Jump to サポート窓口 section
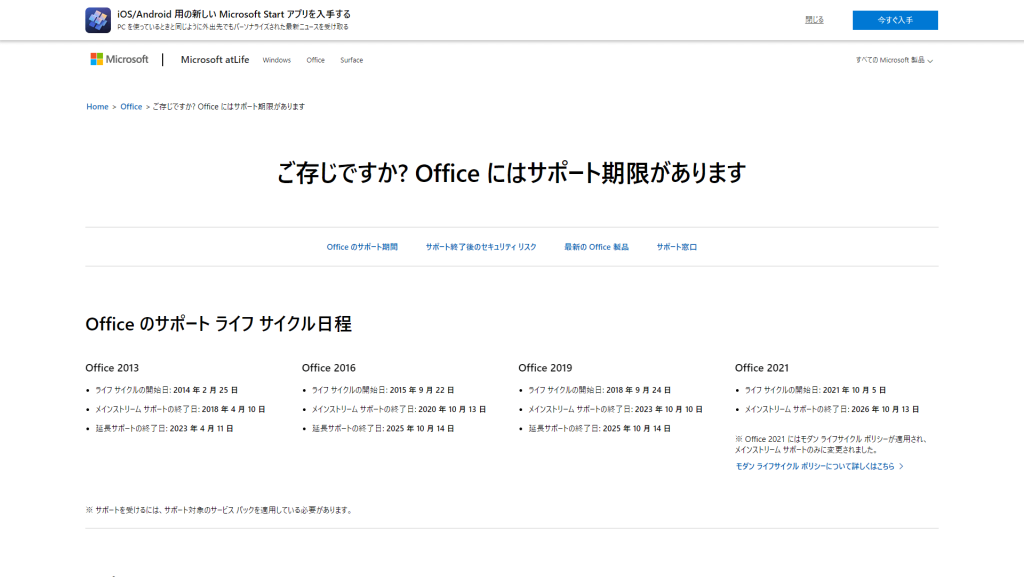 (677, 247)
